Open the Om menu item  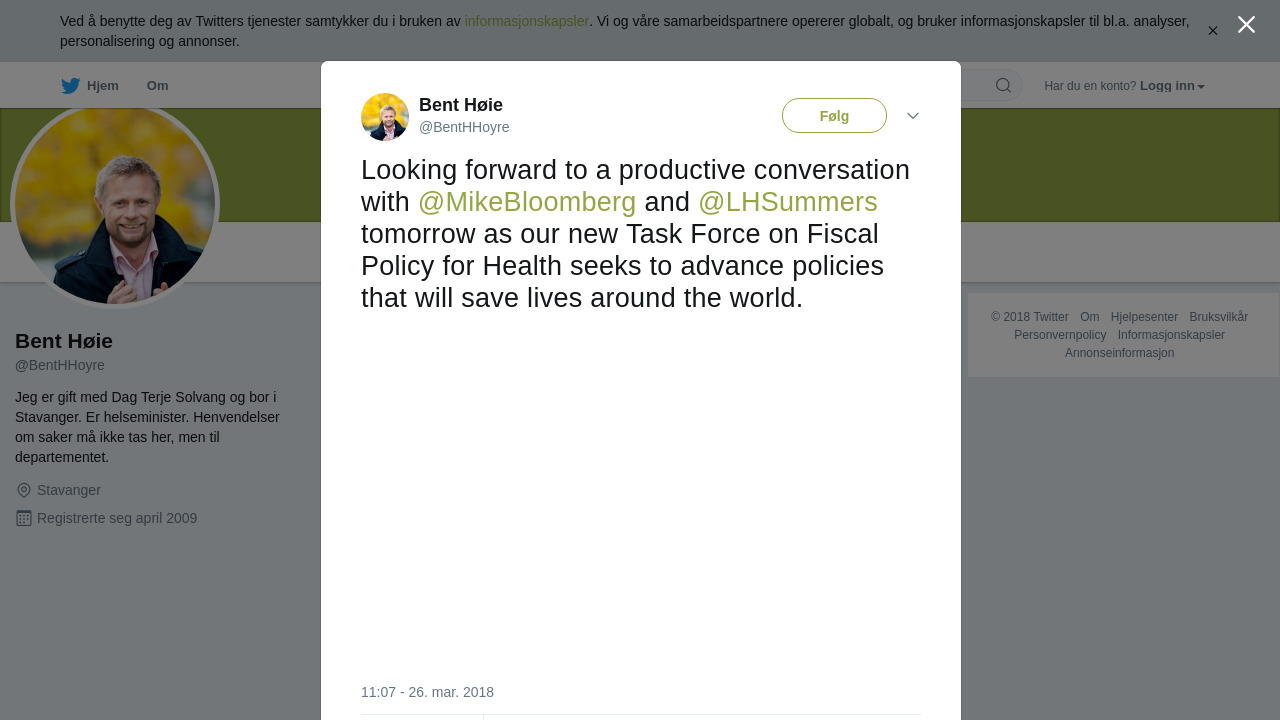pos(157,86)
